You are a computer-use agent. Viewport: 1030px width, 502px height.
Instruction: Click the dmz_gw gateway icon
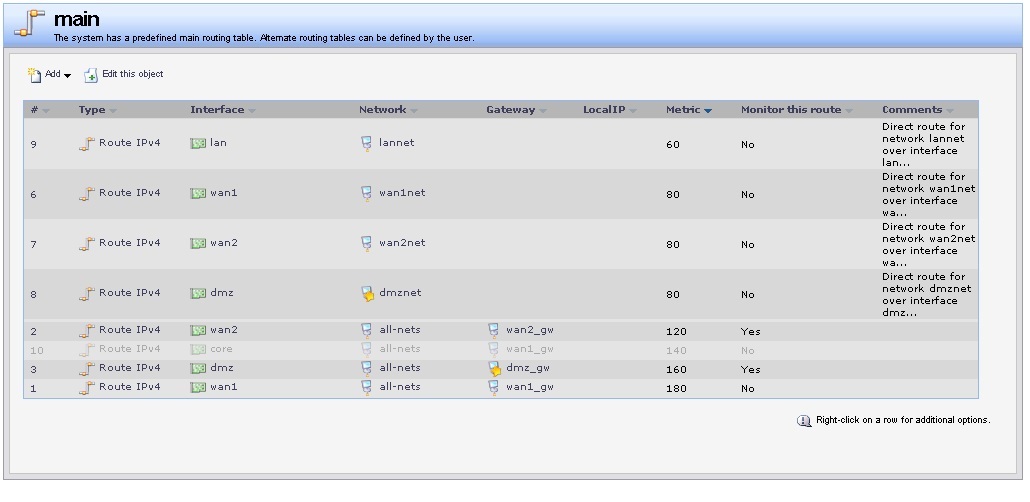pyautogui.click(x=495, y=369)
